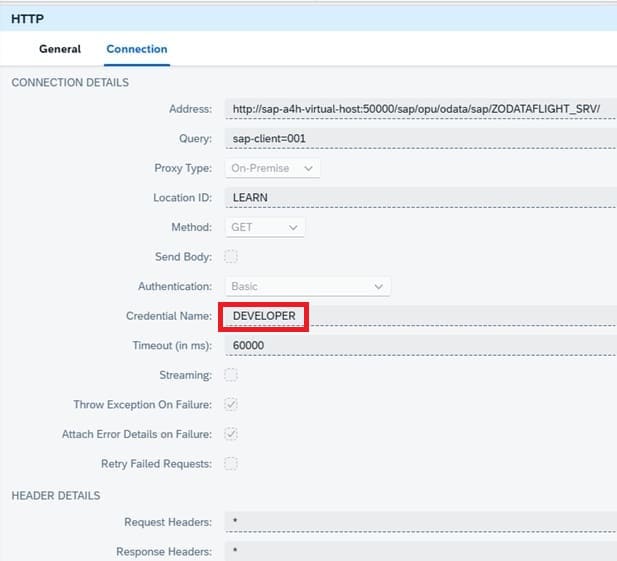The width and height of the screenshot is (617, 561).
Task: Click the Query field containing sap-client=001
Action: pos(420,138)
